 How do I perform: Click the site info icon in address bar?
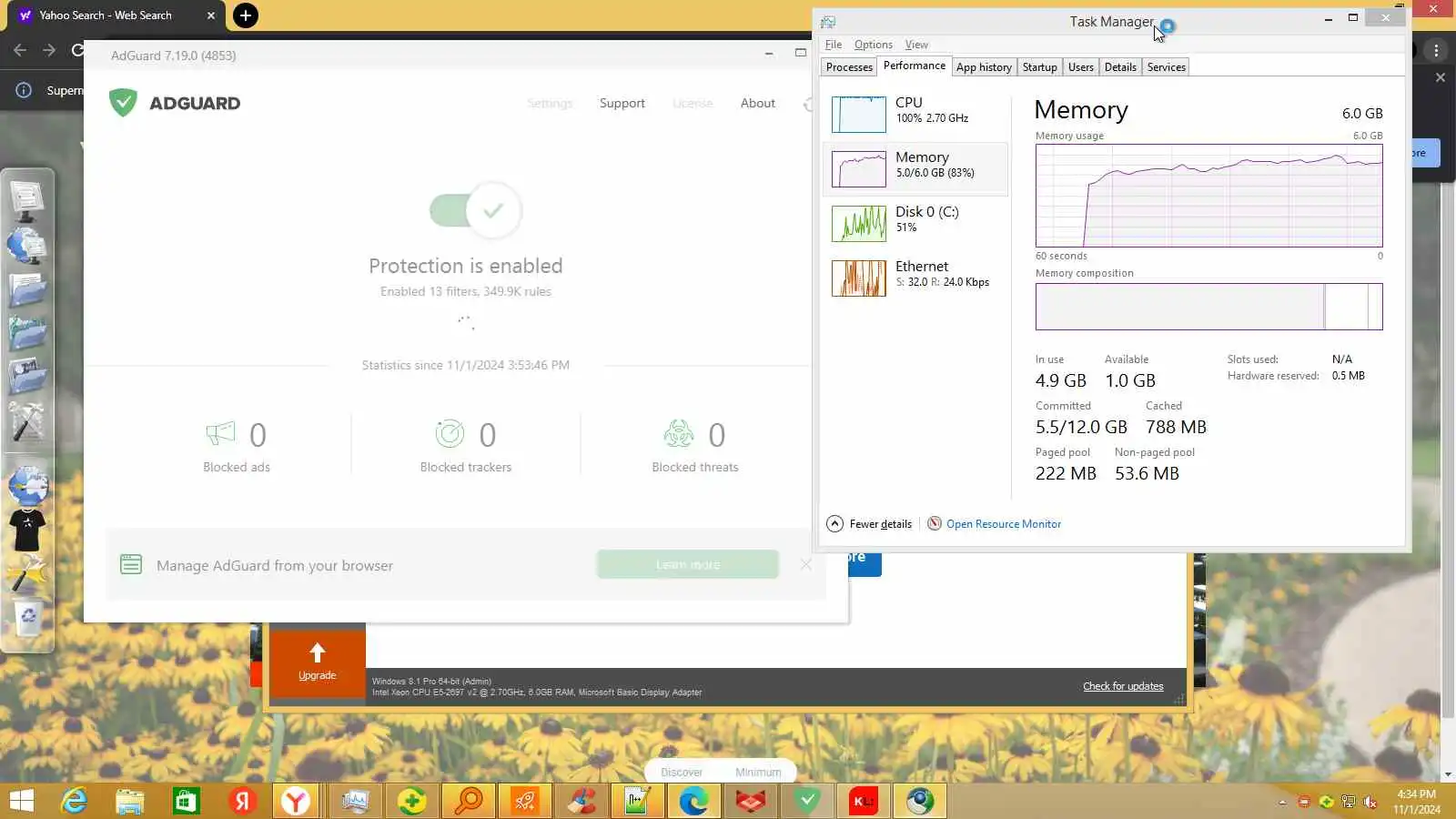coord(24,90)
